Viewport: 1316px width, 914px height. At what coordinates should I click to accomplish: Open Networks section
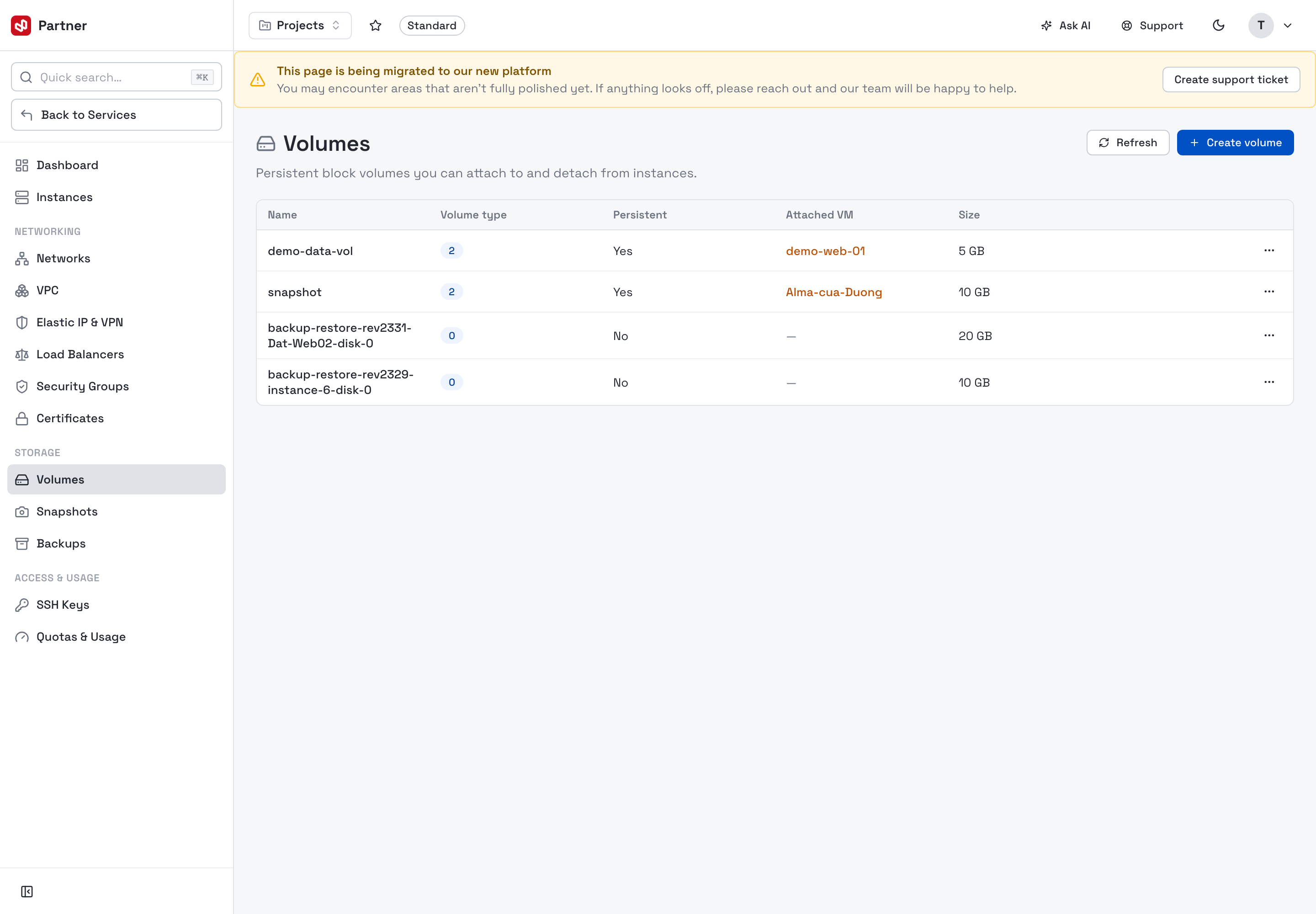click(116, 259)
